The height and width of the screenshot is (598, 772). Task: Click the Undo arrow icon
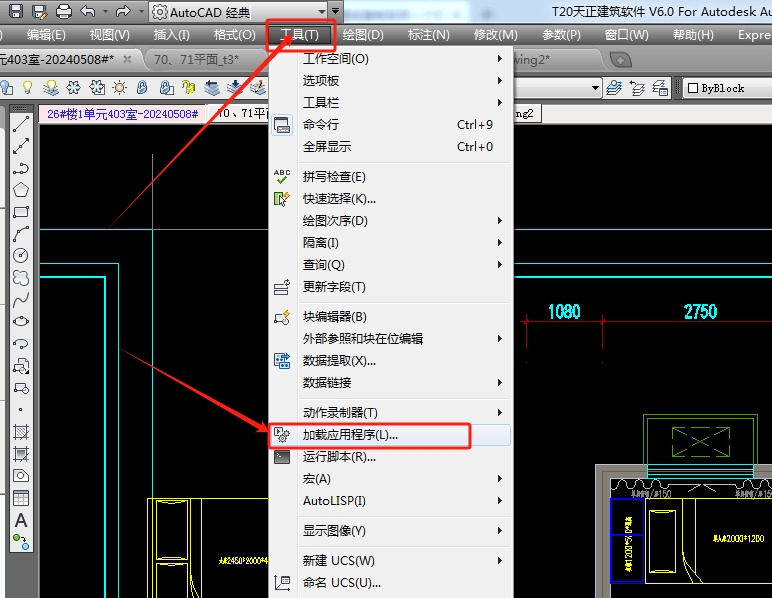88,12
